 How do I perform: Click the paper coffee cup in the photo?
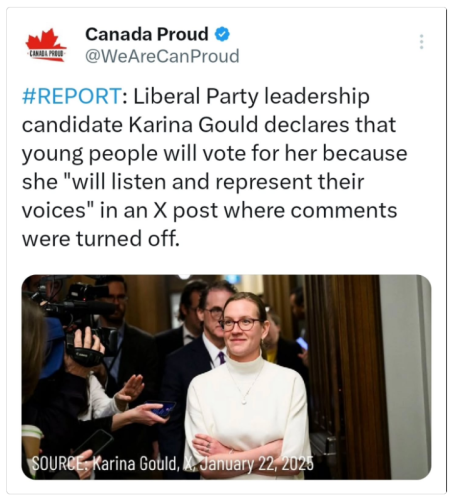(32, 442)
